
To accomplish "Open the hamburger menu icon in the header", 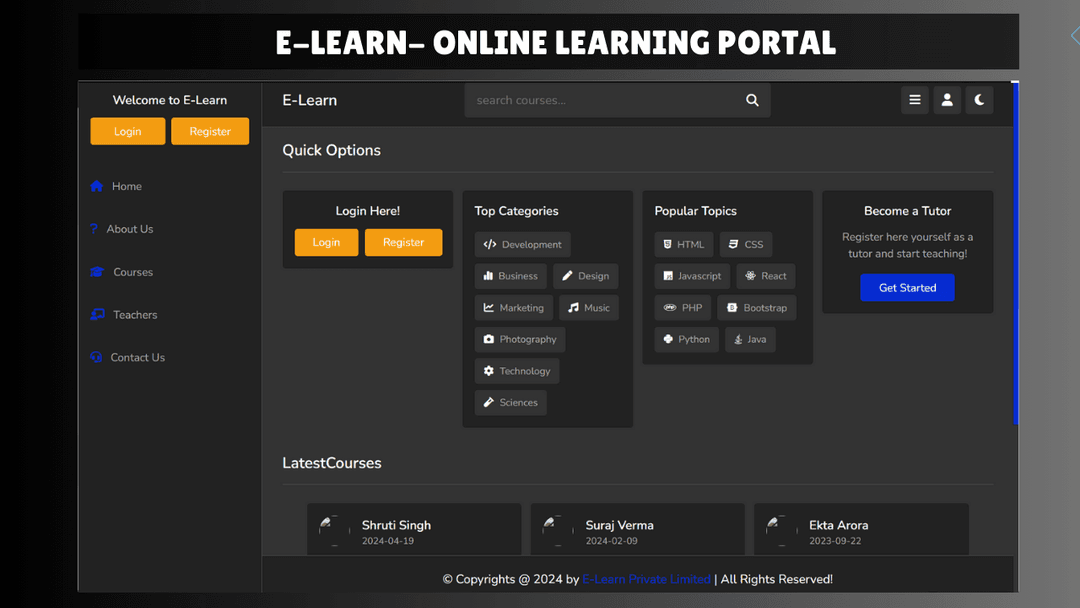I will tap(915, 100).
